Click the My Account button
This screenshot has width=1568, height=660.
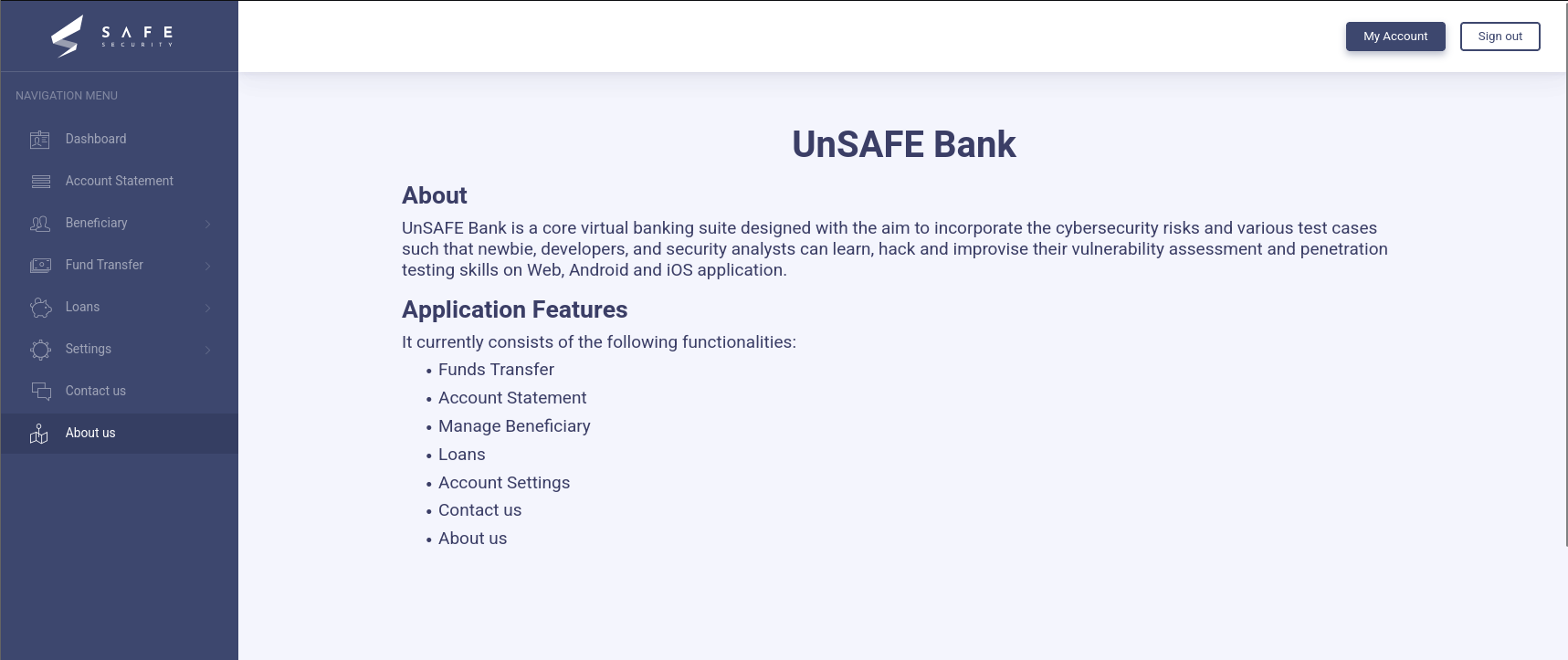pyautogui.click(x=1394, y=37)
